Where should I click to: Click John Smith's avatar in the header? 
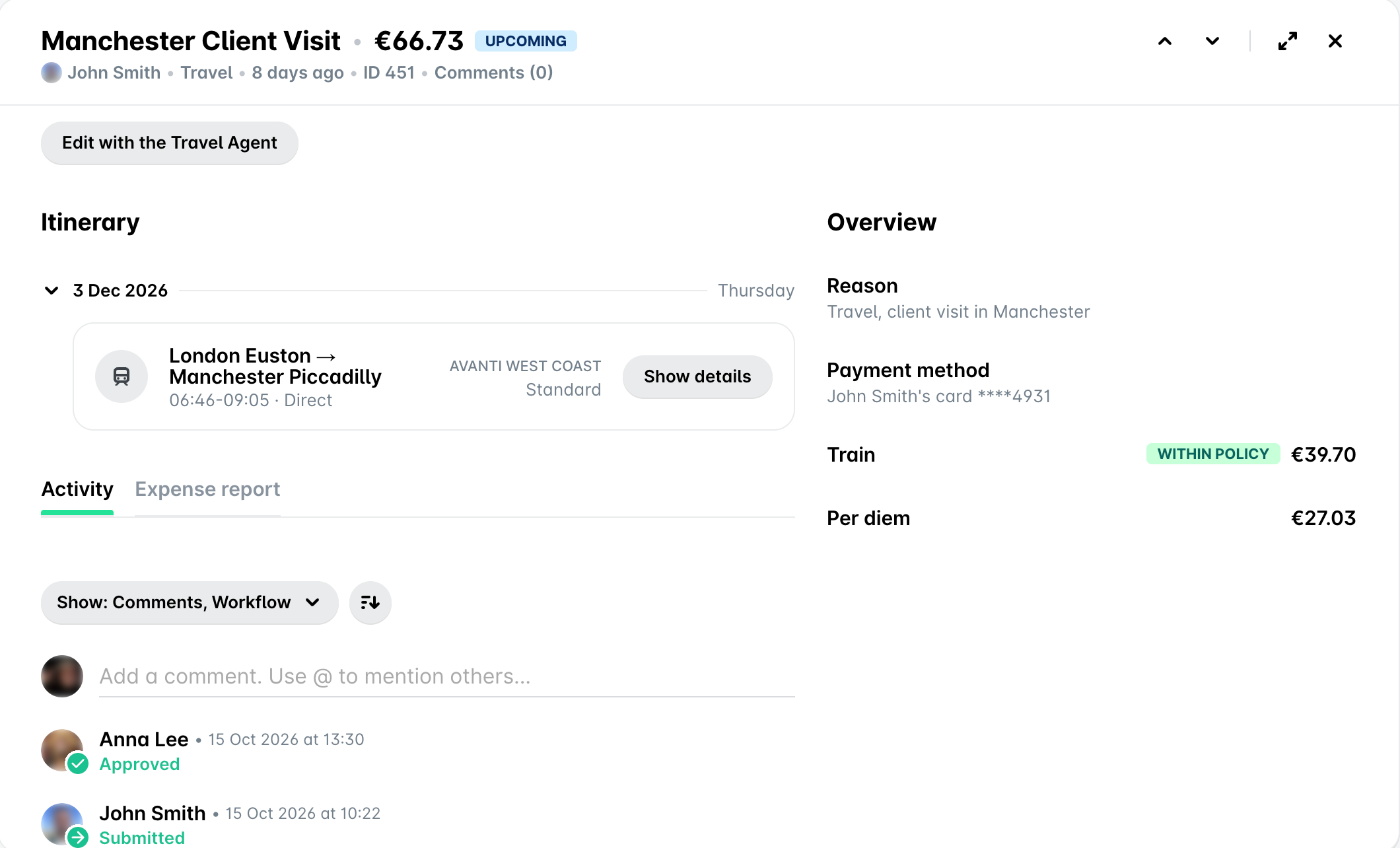click(51, 73)
